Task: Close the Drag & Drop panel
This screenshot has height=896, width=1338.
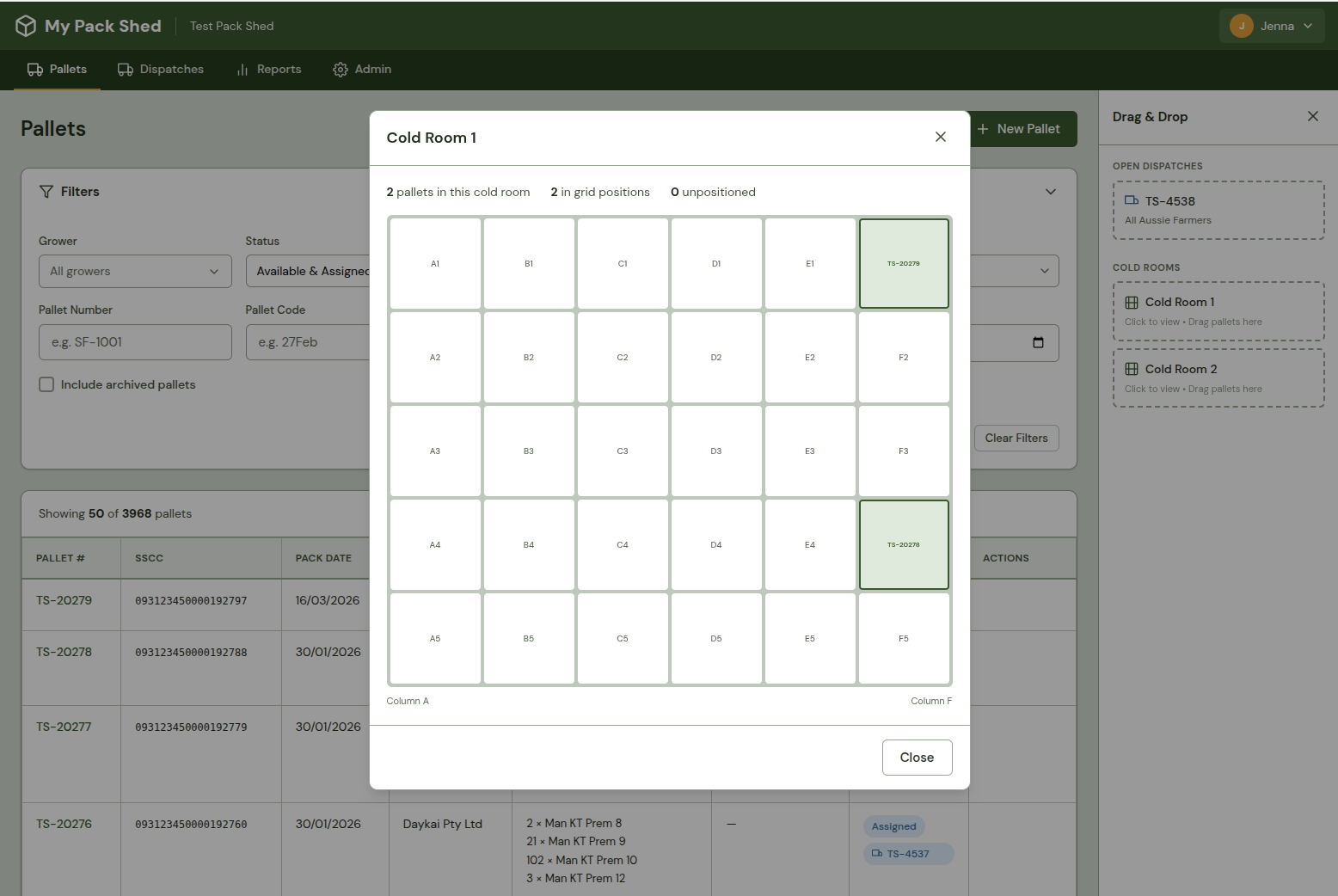Action: coord(1312,117)
